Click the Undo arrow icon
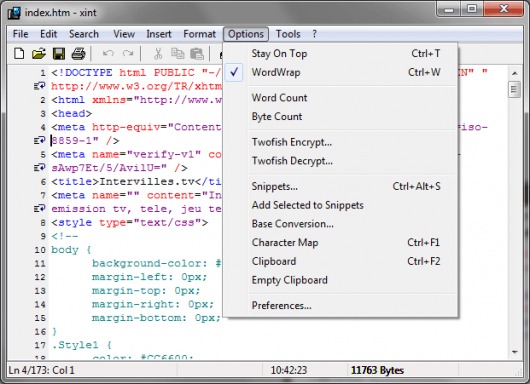The height and width of the screenshot is (384, 530). (108, 53)
